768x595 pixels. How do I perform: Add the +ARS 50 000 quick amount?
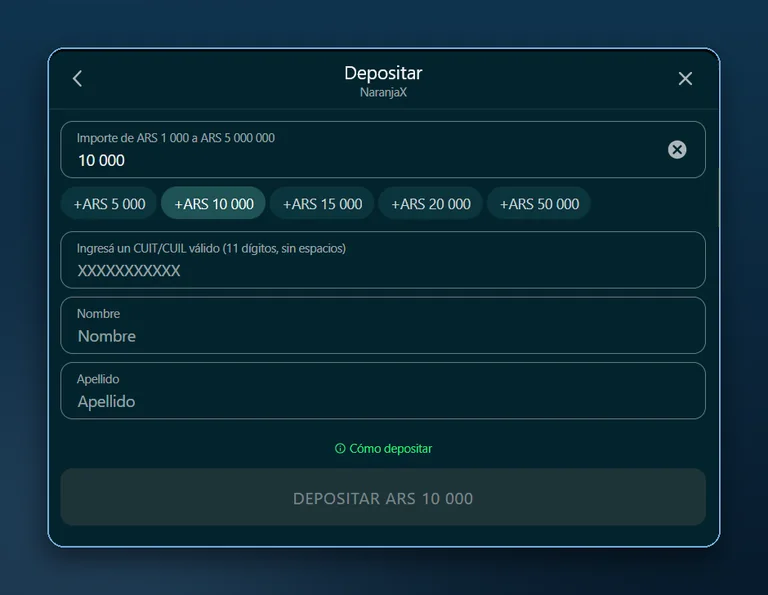point(539,204)
